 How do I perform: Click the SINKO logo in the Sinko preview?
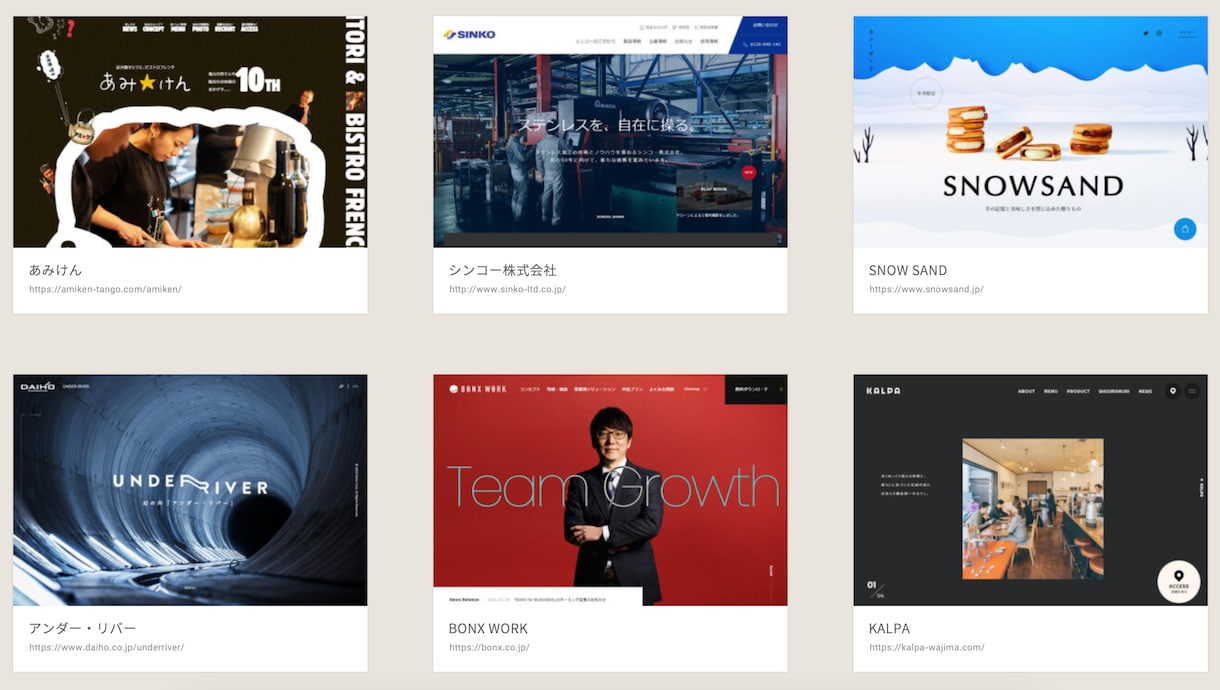[470, 34]
